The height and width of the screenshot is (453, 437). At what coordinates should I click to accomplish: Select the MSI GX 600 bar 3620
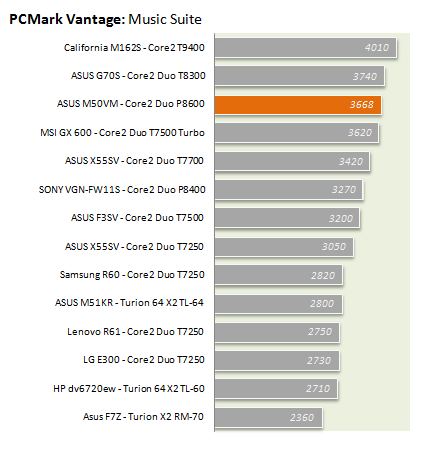click(297, 133)
